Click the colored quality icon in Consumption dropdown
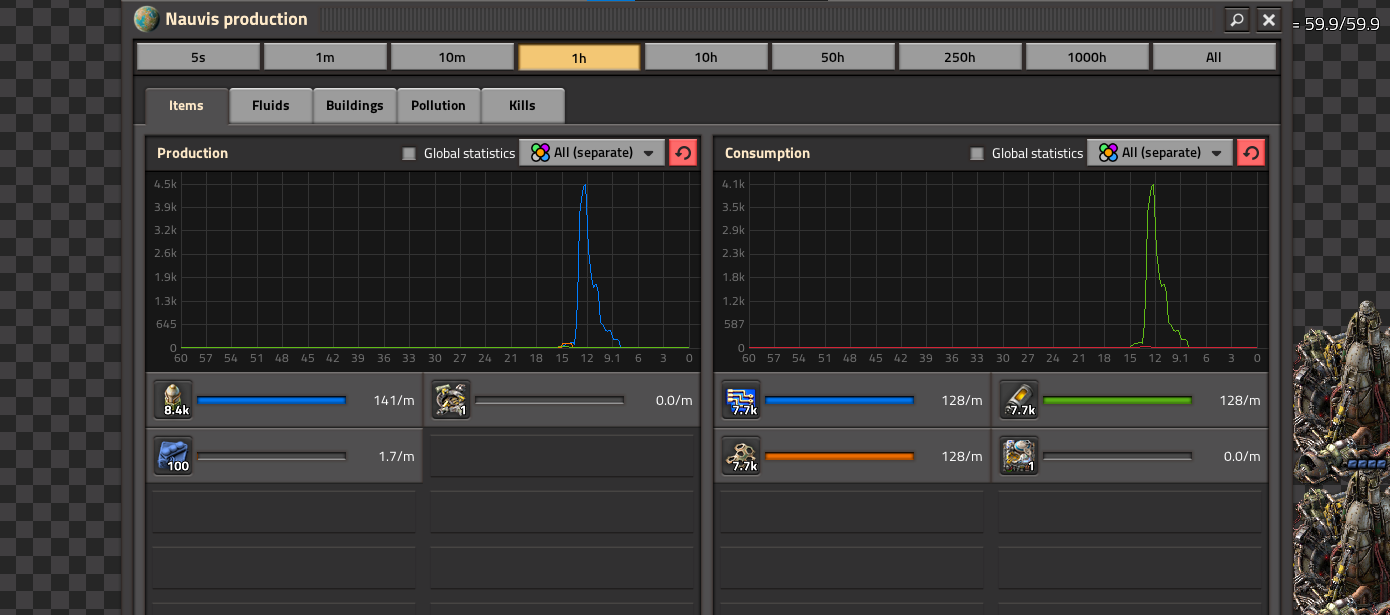This screenshot has width=1390, height=615. (x=1108, y=153)
